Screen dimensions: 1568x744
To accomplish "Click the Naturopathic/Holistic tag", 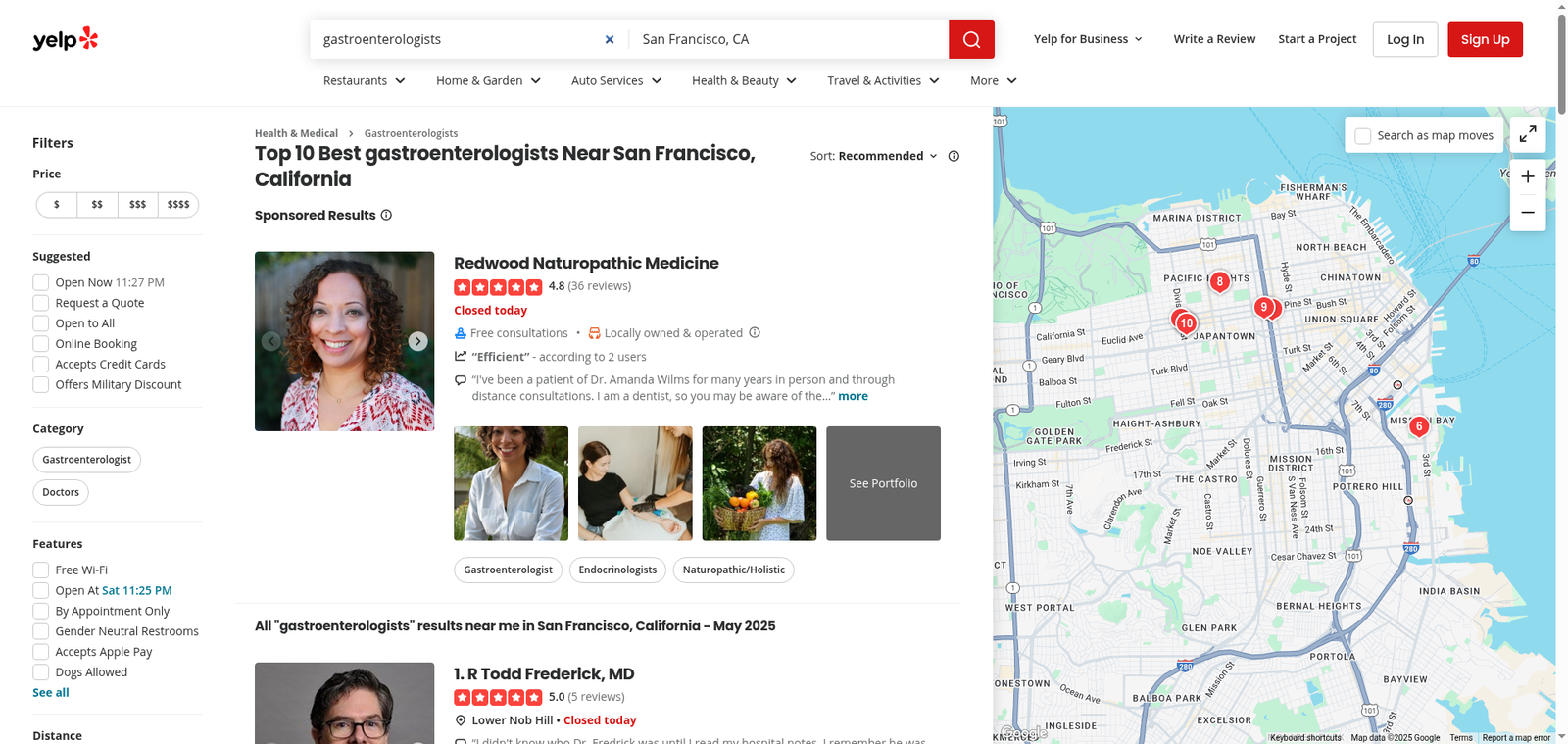I will coord(733,570).
